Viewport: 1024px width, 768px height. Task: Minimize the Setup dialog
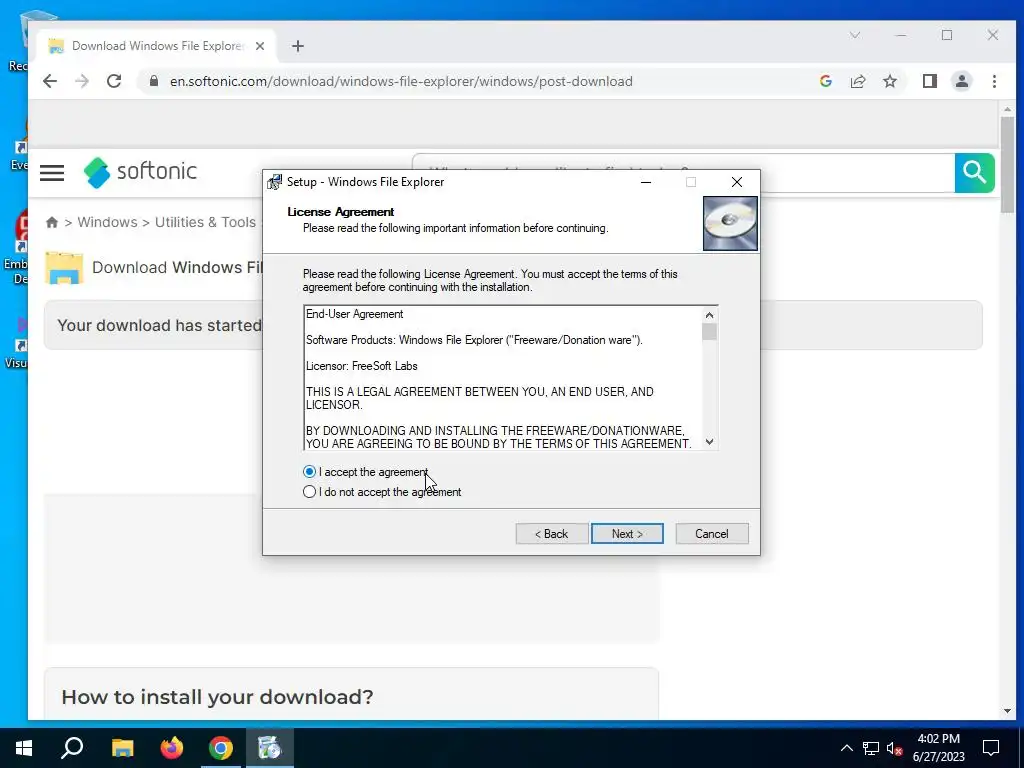[x=646, y=182]
